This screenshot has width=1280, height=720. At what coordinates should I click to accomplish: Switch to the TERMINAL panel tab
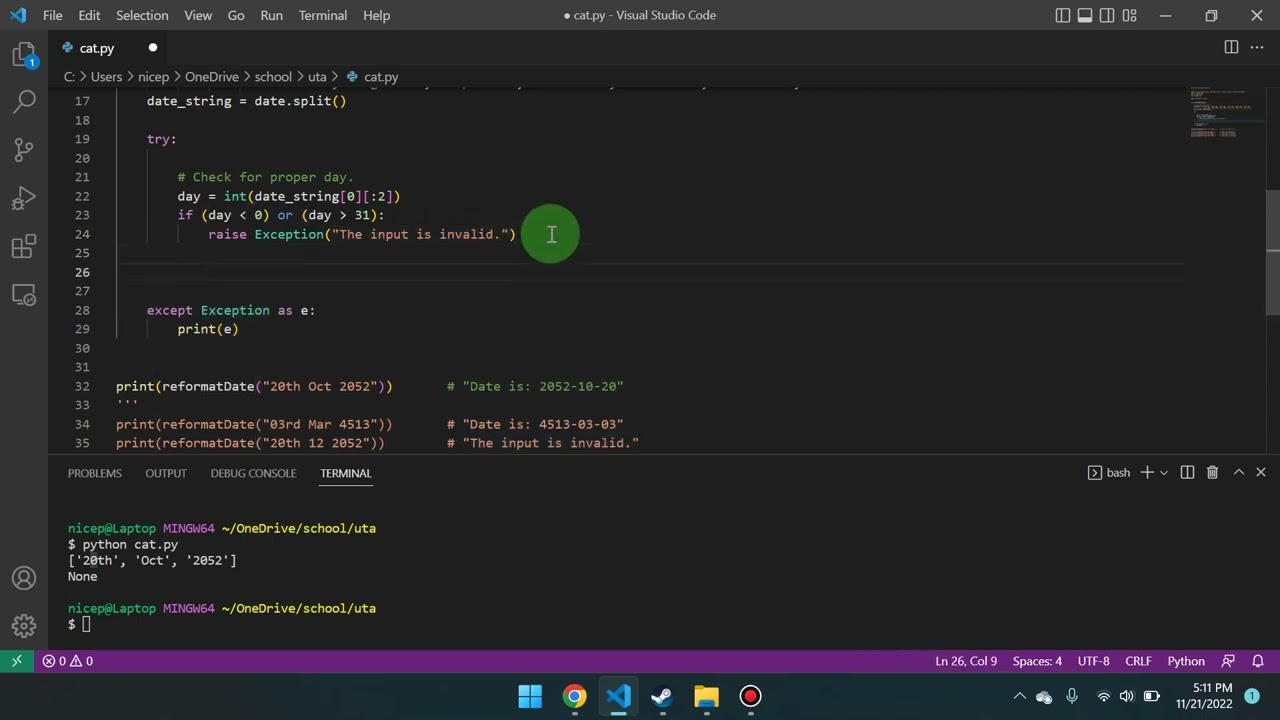(346, 473)
